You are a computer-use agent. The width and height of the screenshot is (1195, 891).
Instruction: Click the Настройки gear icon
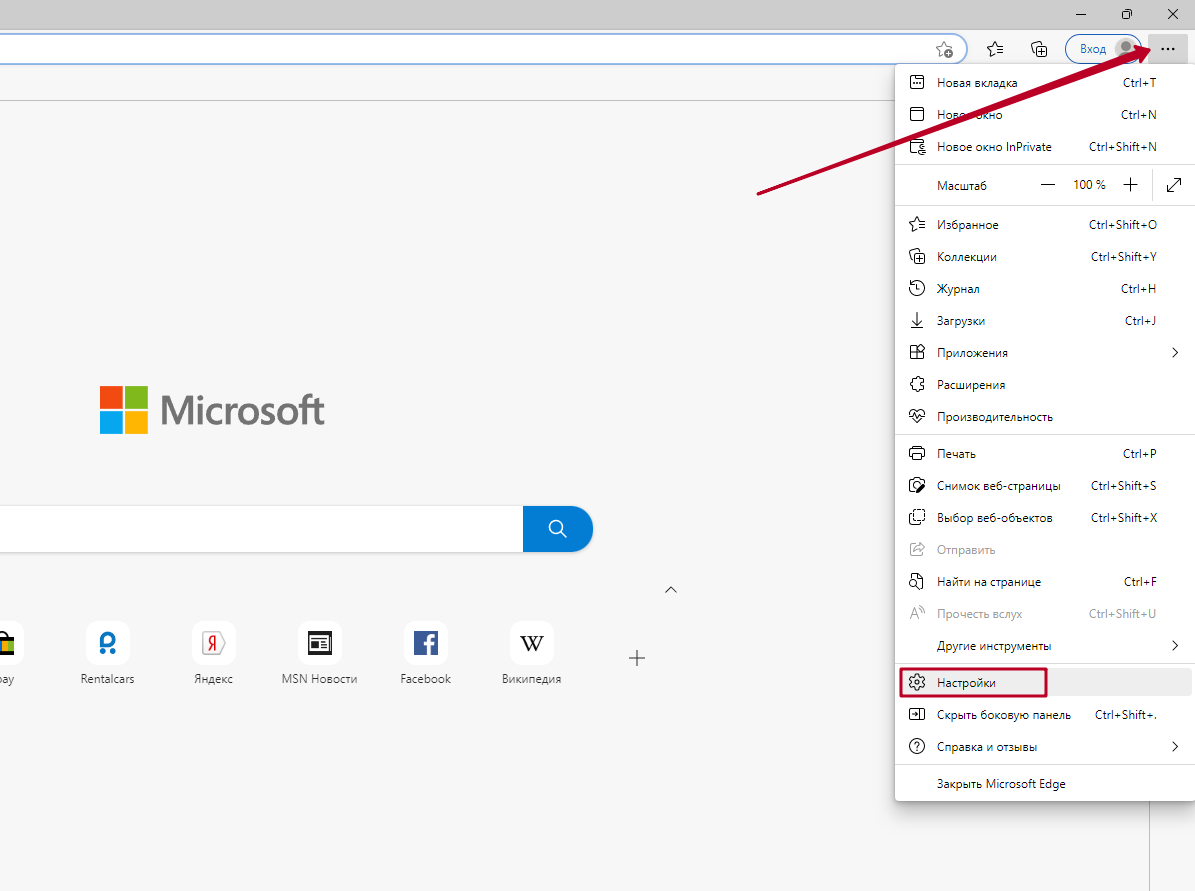[x=917, y=682]
